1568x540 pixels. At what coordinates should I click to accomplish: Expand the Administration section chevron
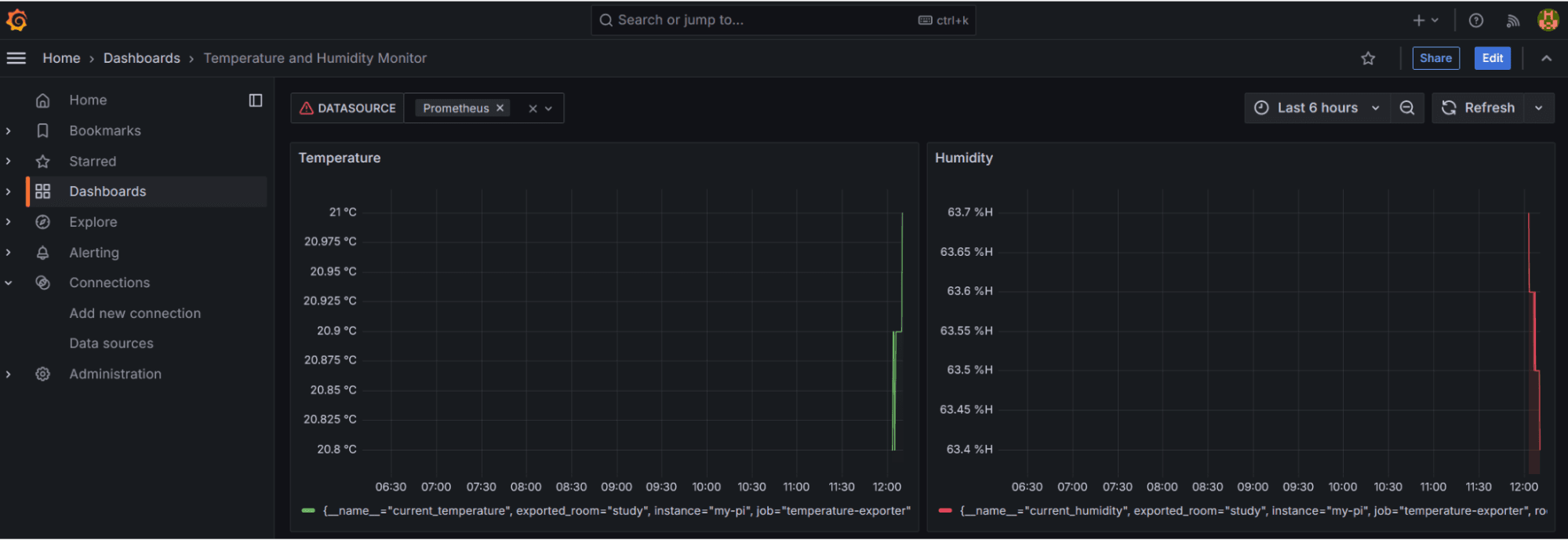click(x=9, y=374)
